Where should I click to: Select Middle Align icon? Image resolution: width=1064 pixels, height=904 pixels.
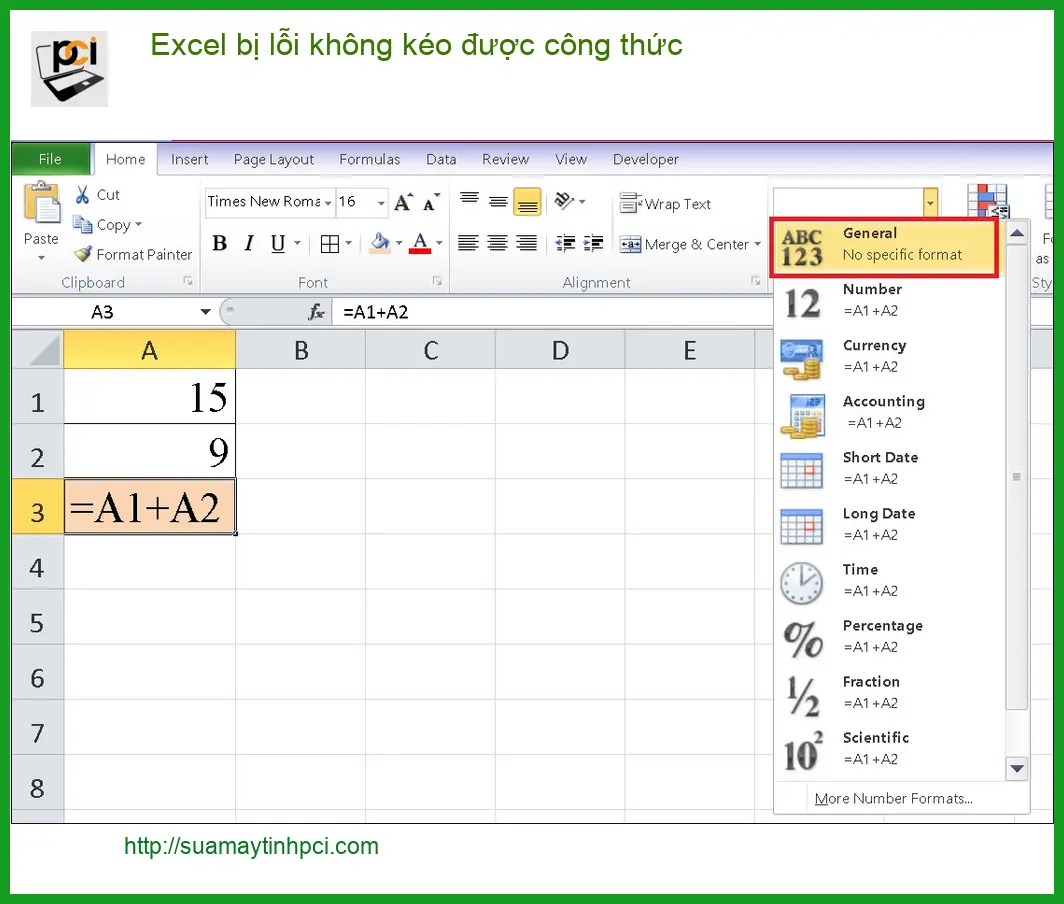pos(498,202)
